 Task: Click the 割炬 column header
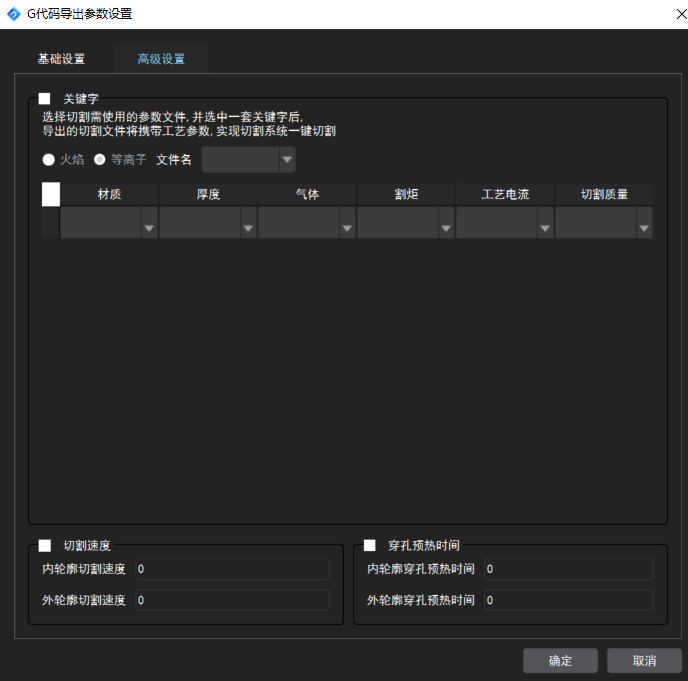[406, 194]
